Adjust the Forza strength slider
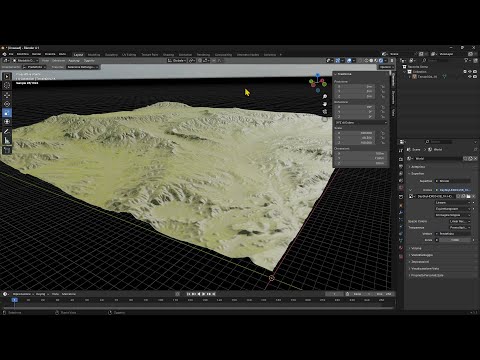 pos(455,240)
